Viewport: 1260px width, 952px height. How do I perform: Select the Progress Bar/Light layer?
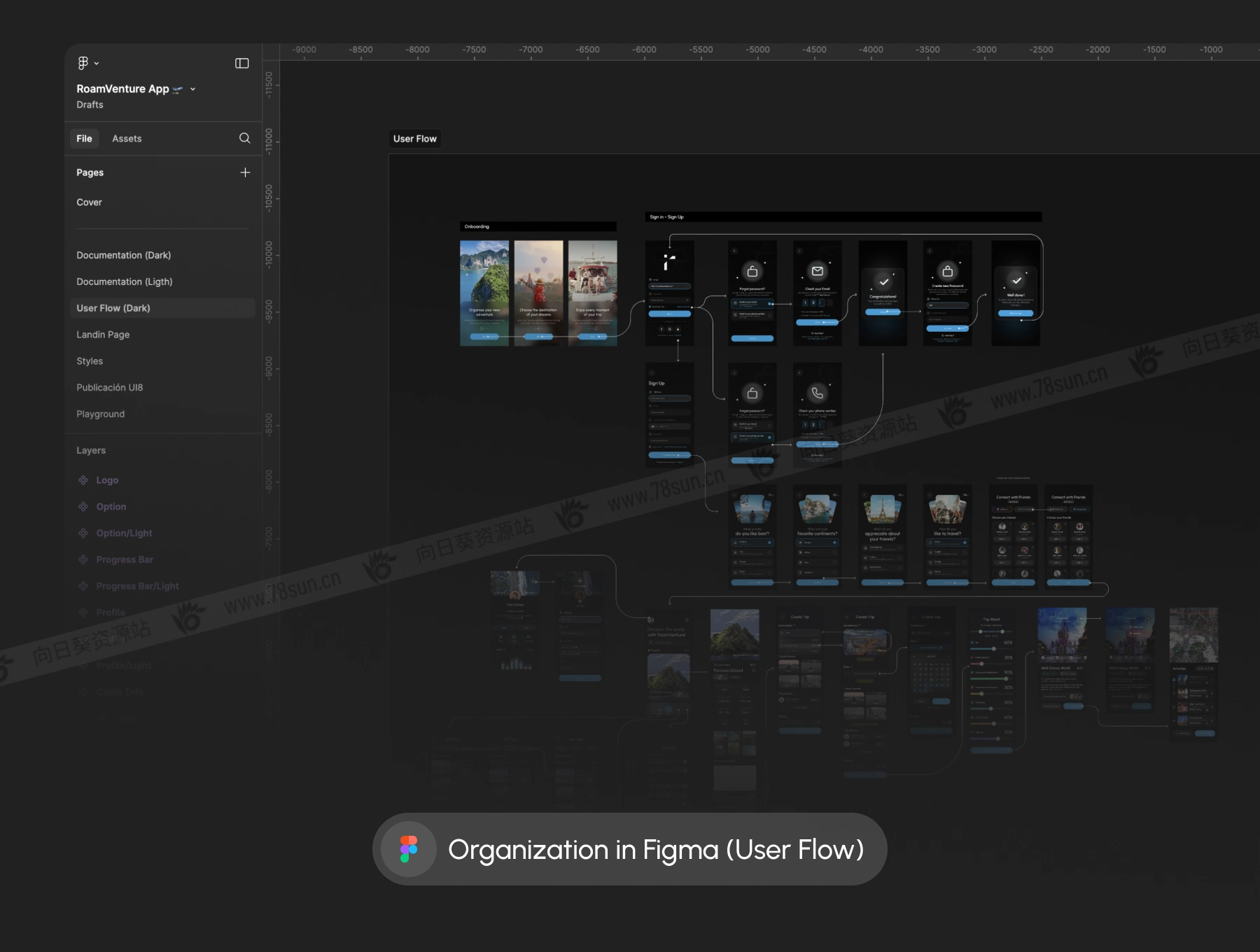point(137,587)
